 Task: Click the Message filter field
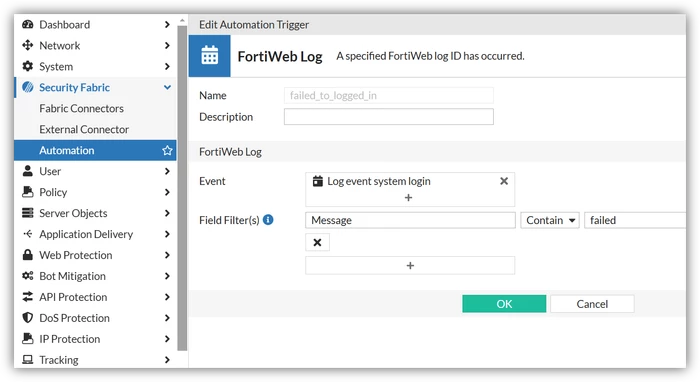tap(410, 220)
